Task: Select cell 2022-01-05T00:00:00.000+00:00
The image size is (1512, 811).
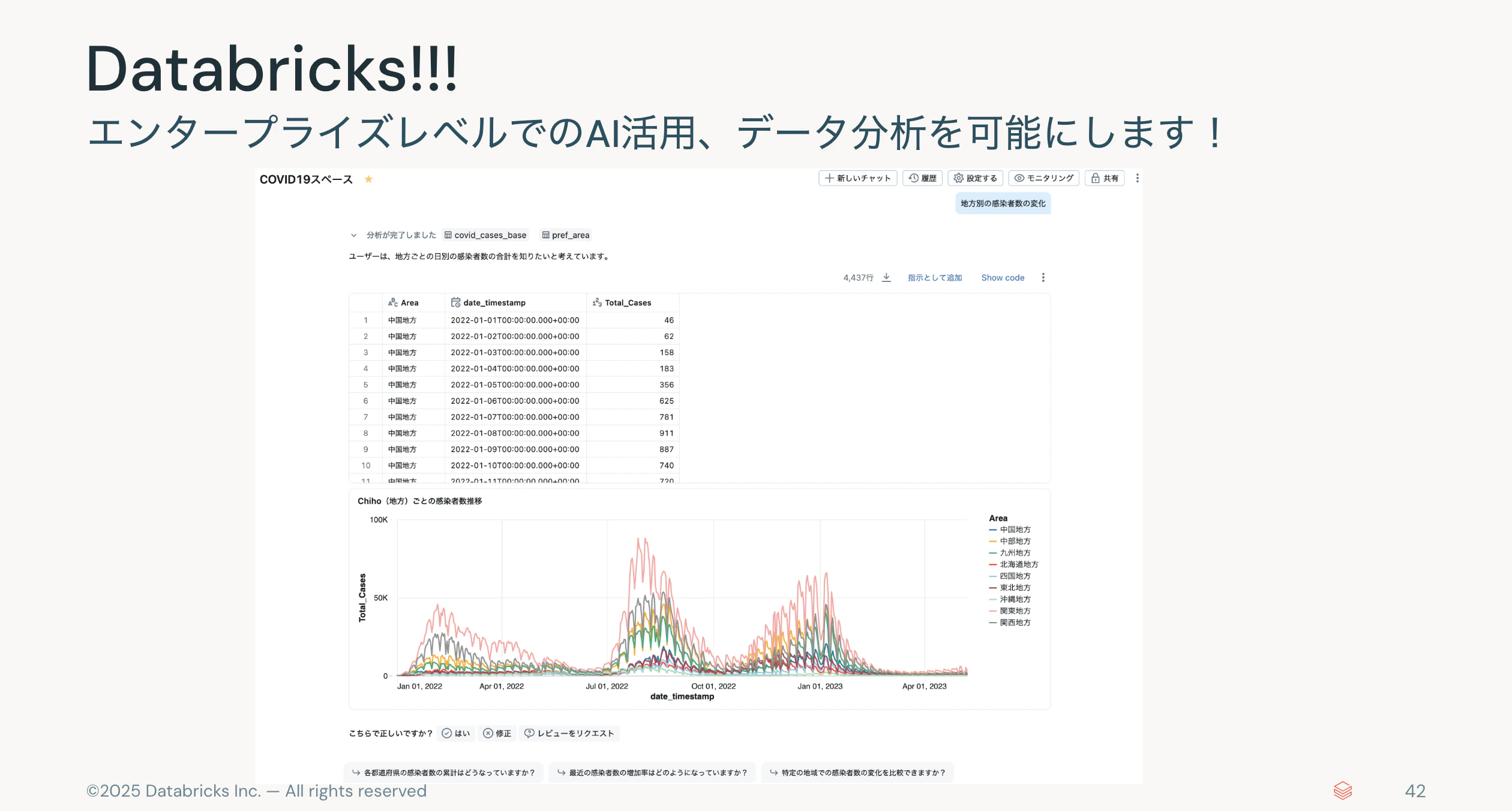Action: (515, 385)
